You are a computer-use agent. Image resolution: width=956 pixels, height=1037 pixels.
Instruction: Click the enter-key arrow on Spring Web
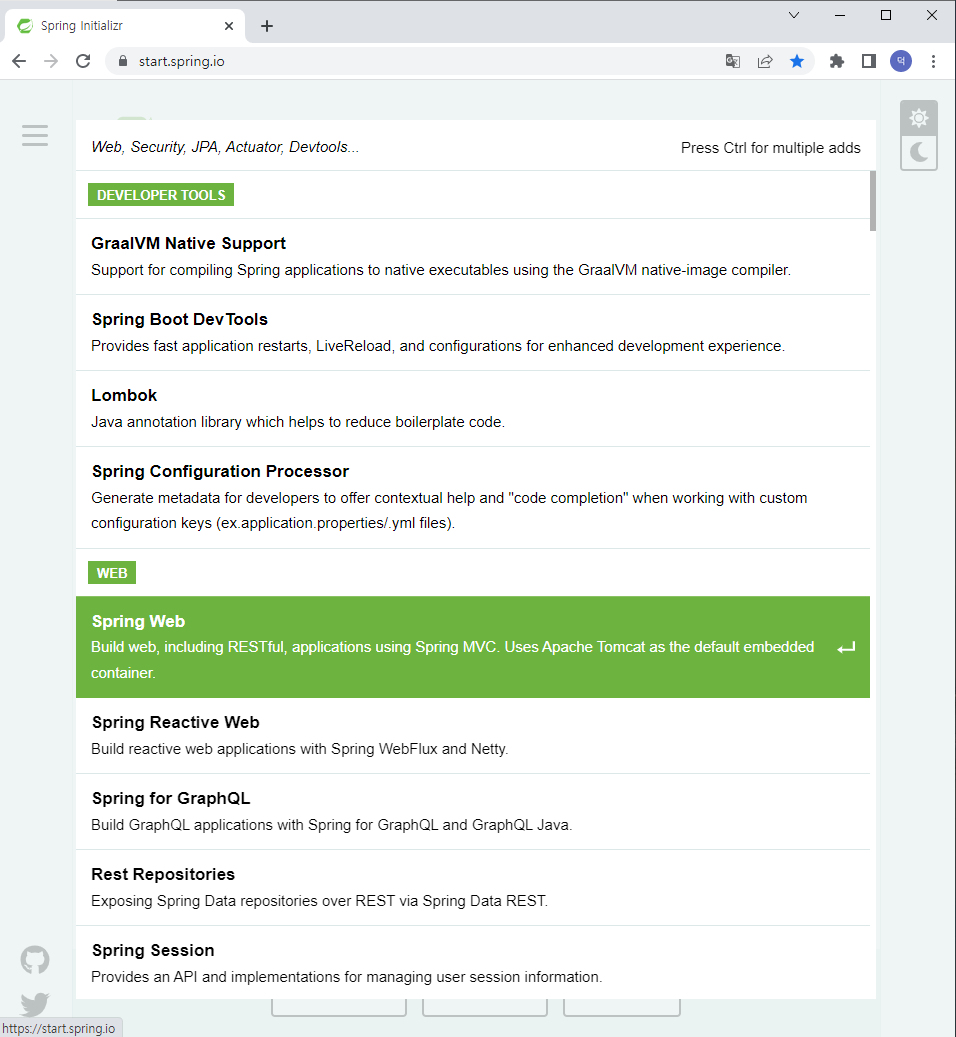coord(846,648)
